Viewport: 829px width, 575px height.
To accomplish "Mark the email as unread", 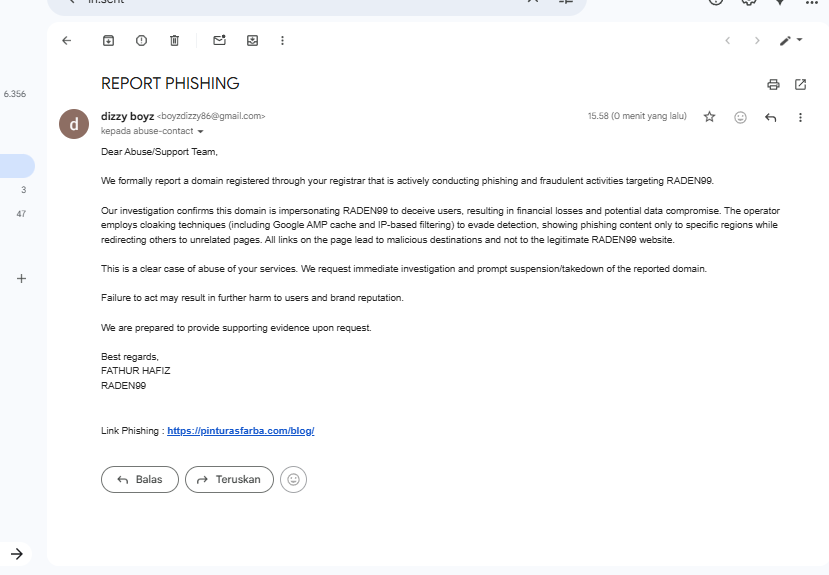I will tap(219, 40).
